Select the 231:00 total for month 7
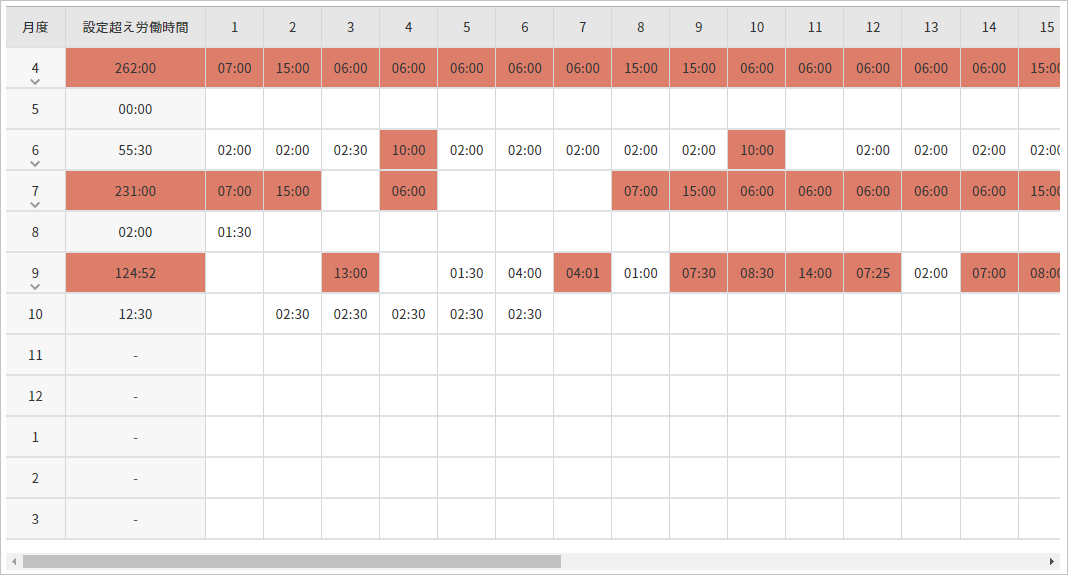This screenshot has width=1068, height=575. pyautogui.click(x=135, y=191)
